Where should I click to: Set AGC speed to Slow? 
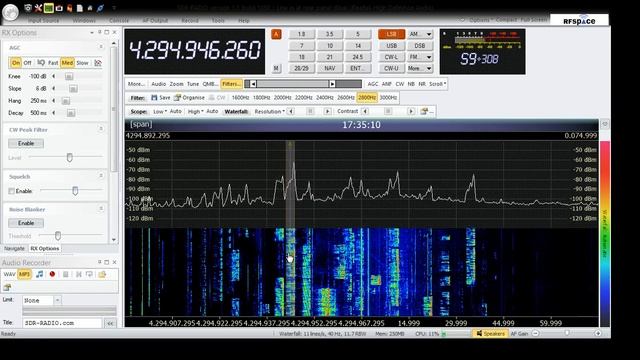pyautogui.click(x=82, y=63)
